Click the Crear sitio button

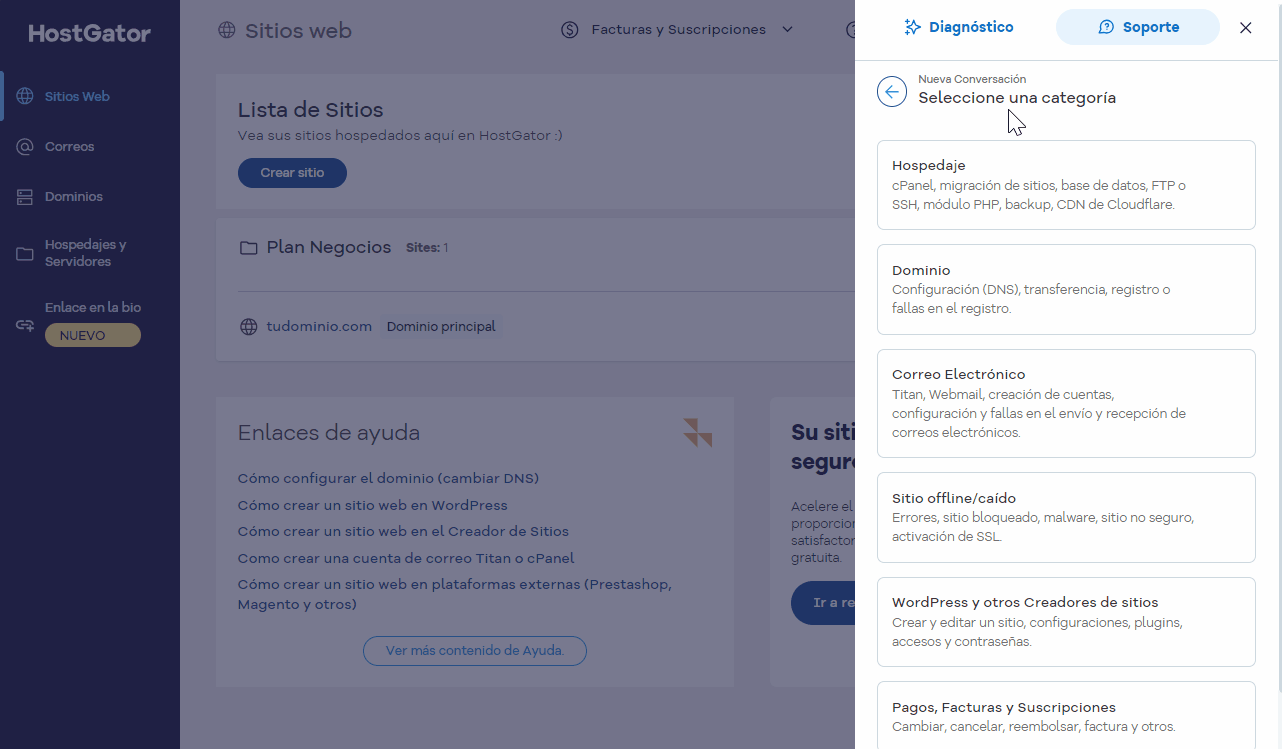tap(292, 173)
